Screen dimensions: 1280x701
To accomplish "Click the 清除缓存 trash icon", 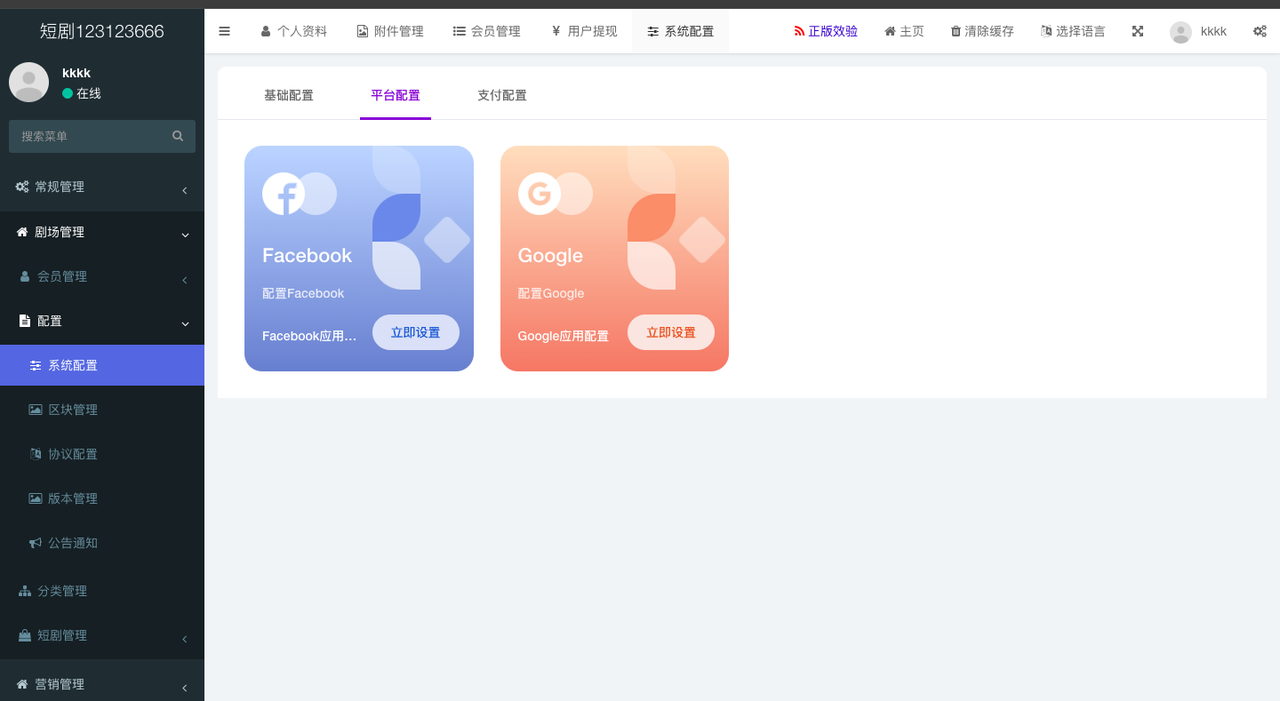I will [955, 32].
